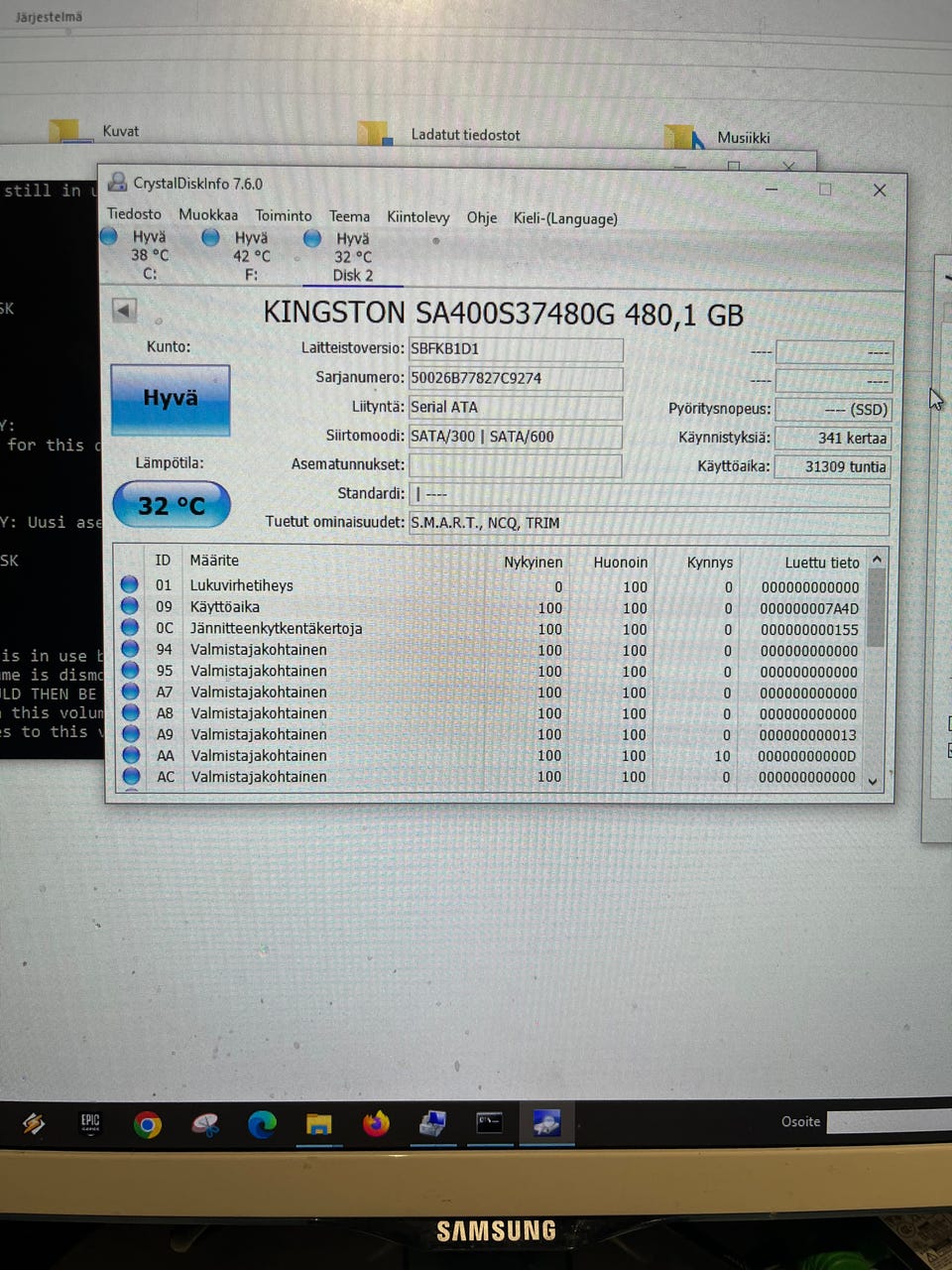Click the Käyttöaika value 31309 tuntia

[x=833, y=466]
